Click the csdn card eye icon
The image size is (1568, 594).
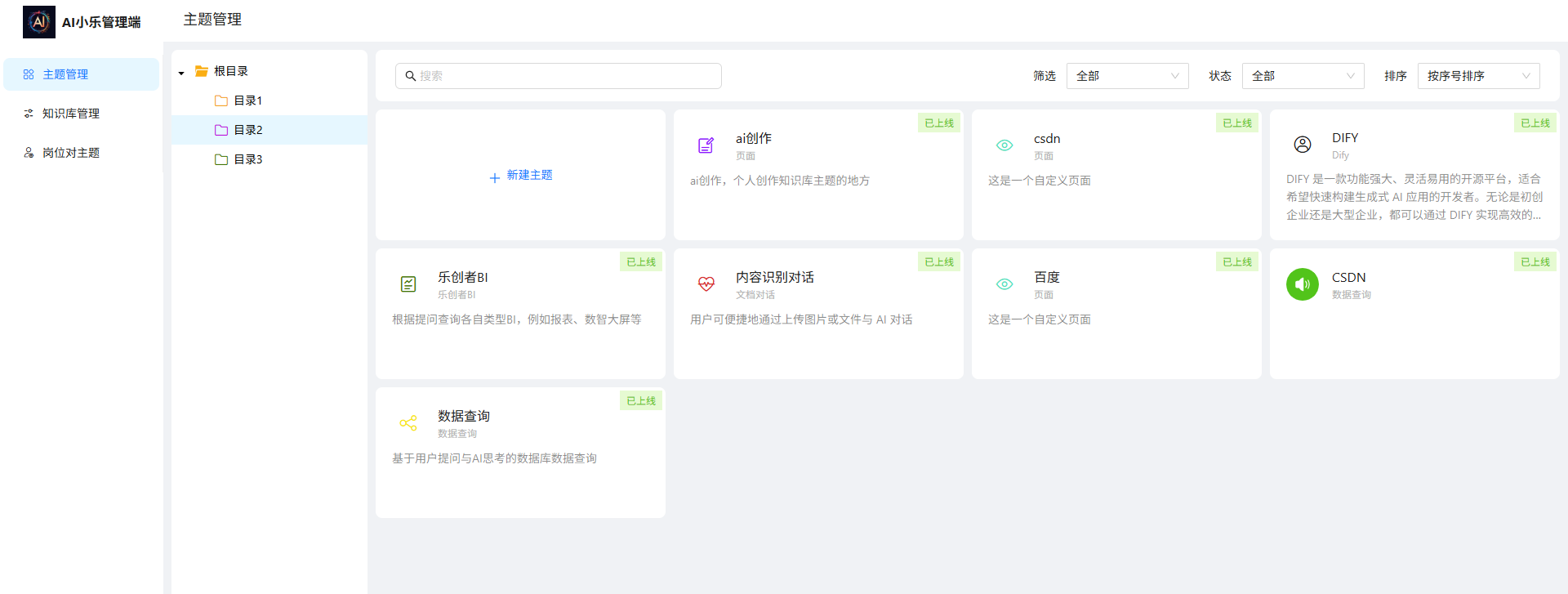(1004, 145)
